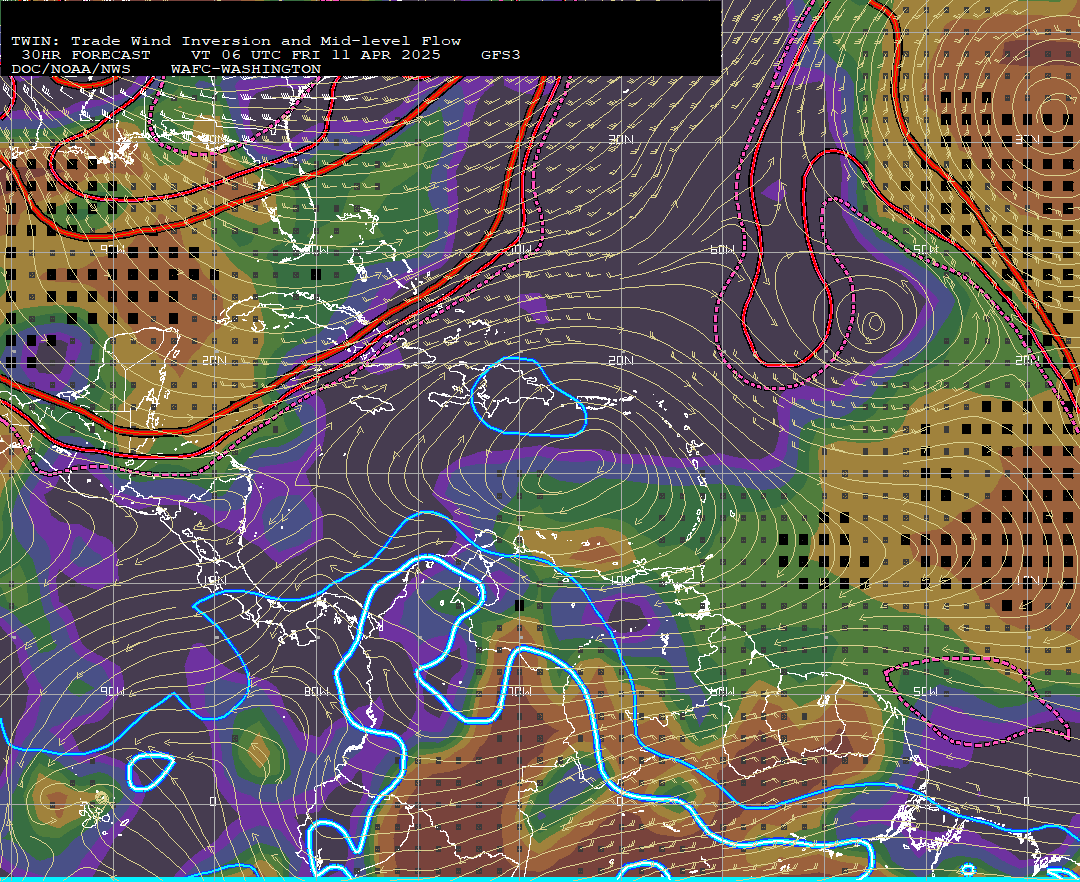Click the 60W longitude label in the lower row

point(722,691)
